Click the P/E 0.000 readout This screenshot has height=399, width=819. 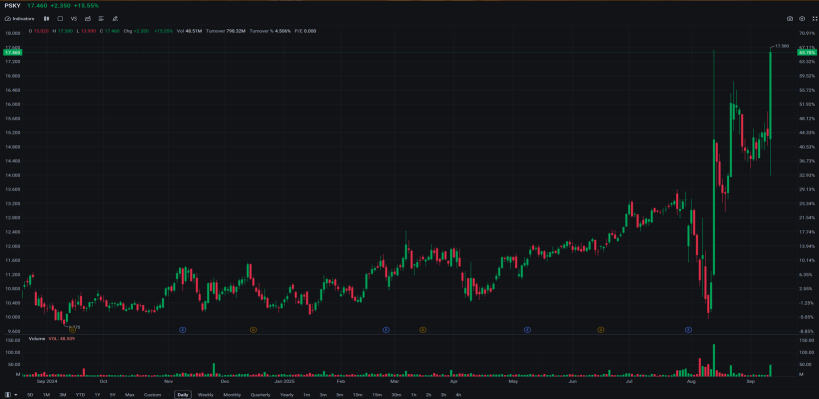(x=306, y=31)
